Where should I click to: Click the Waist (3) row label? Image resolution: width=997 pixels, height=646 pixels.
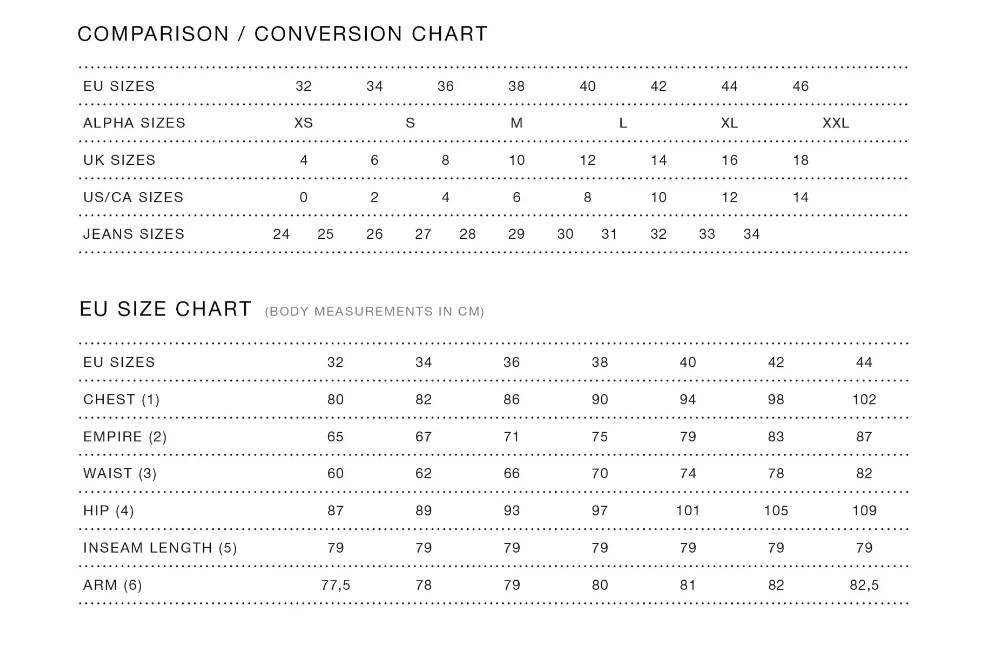click(120, 474)
